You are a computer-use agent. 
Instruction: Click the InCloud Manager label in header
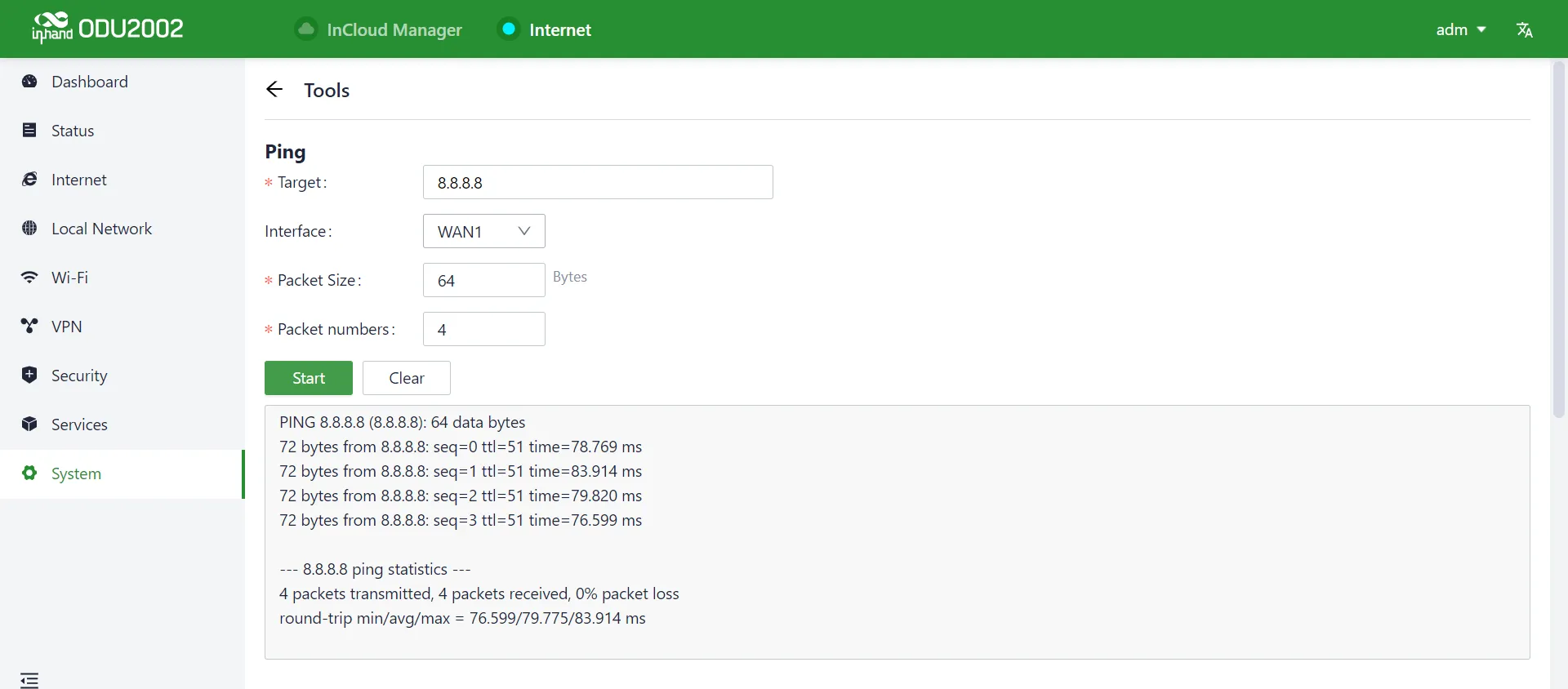click(394, 30)
